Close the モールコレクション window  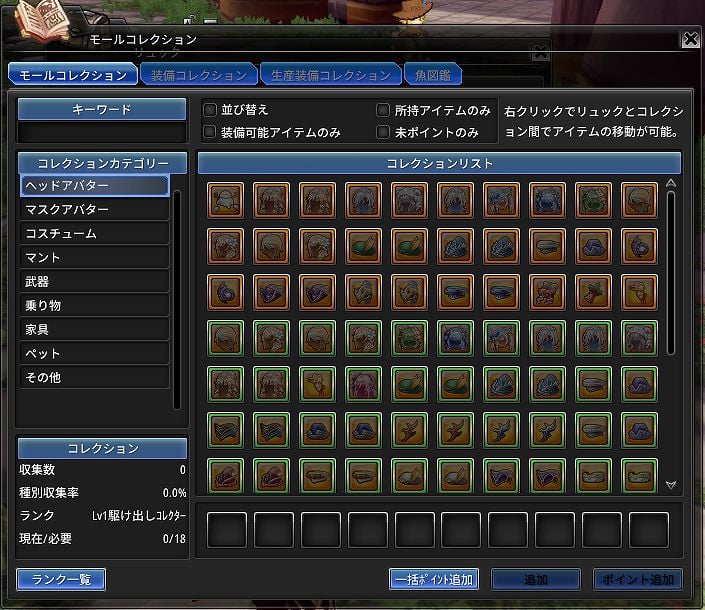[689, 40]
